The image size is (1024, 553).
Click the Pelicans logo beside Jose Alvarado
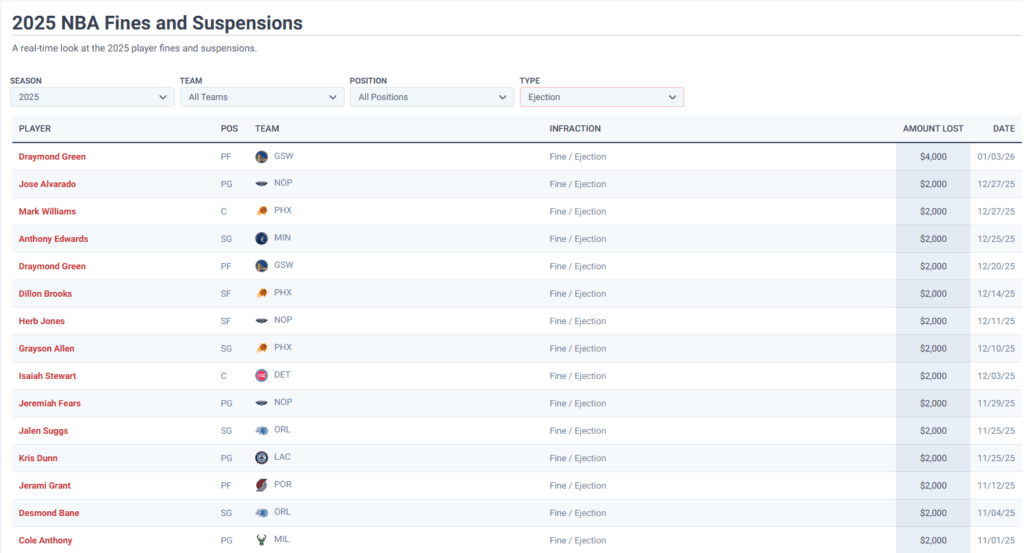point(262,184)
